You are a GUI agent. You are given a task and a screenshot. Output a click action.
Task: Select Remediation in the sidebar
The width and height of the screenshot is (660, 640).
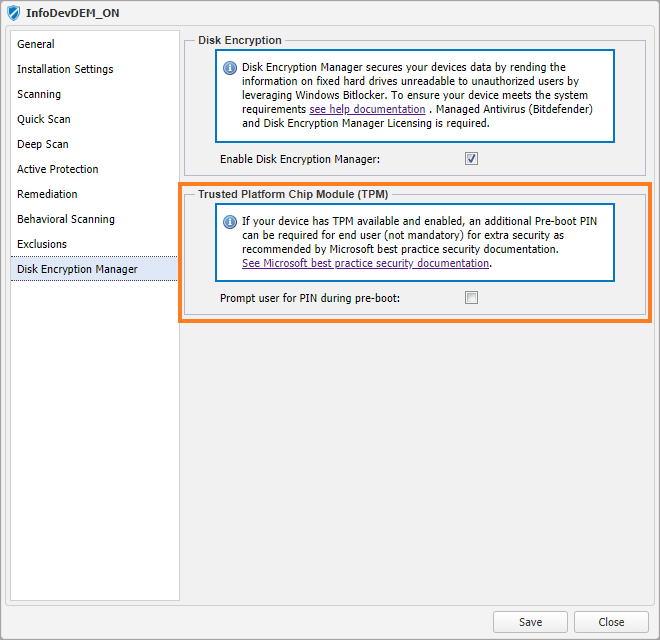(x=94, y=194)
